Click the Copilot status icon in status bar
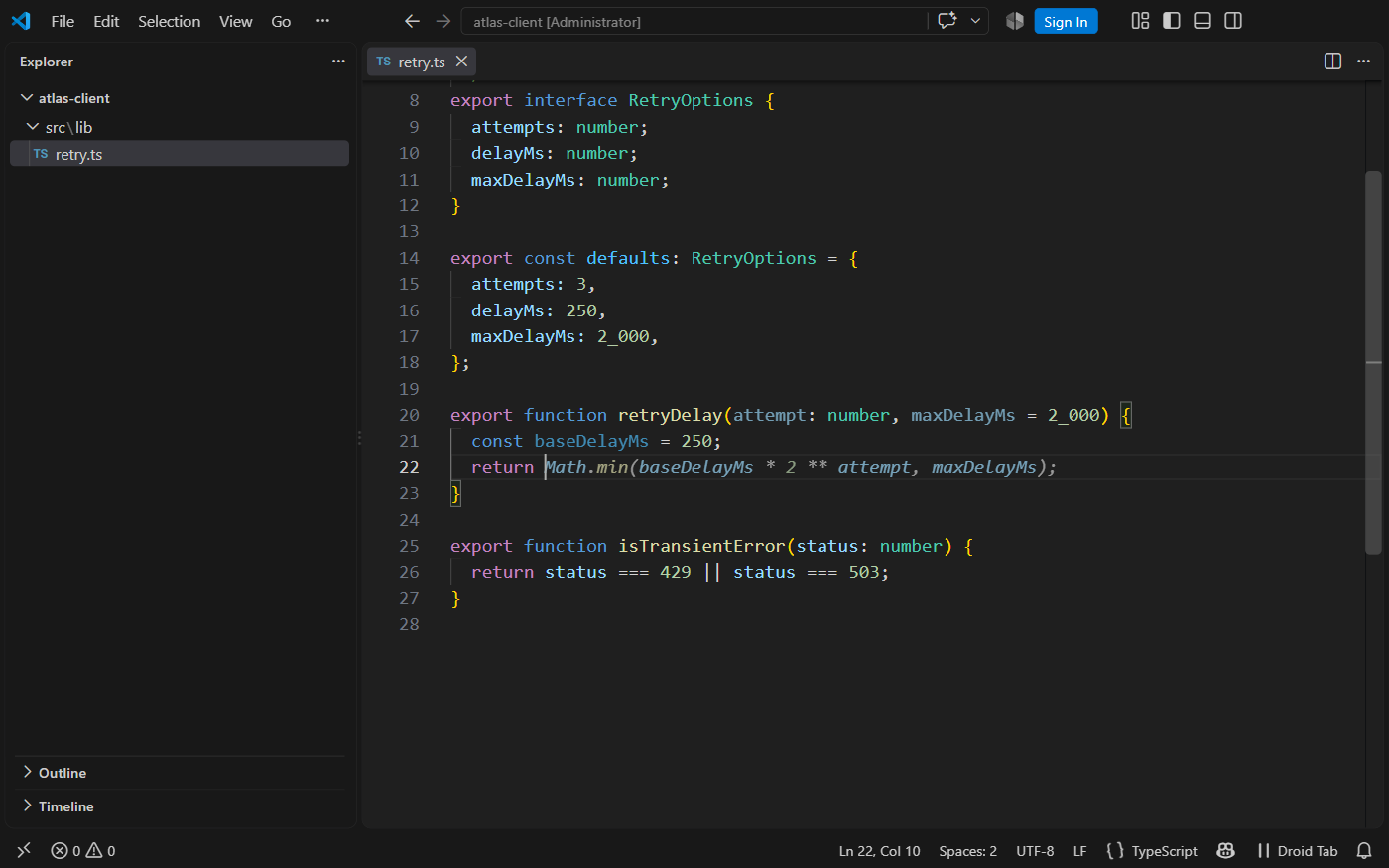Image resolution: width=1389 pixels, height=868 pixels. tap(1226, 851)
